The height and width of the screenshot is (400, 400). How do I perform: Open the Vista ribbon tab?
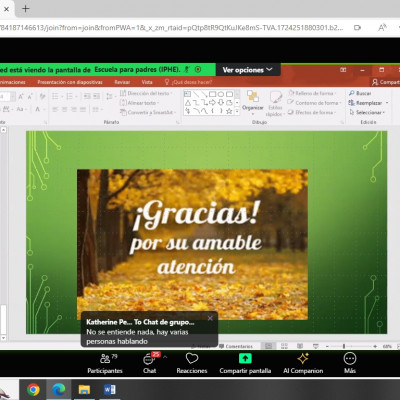147,82
